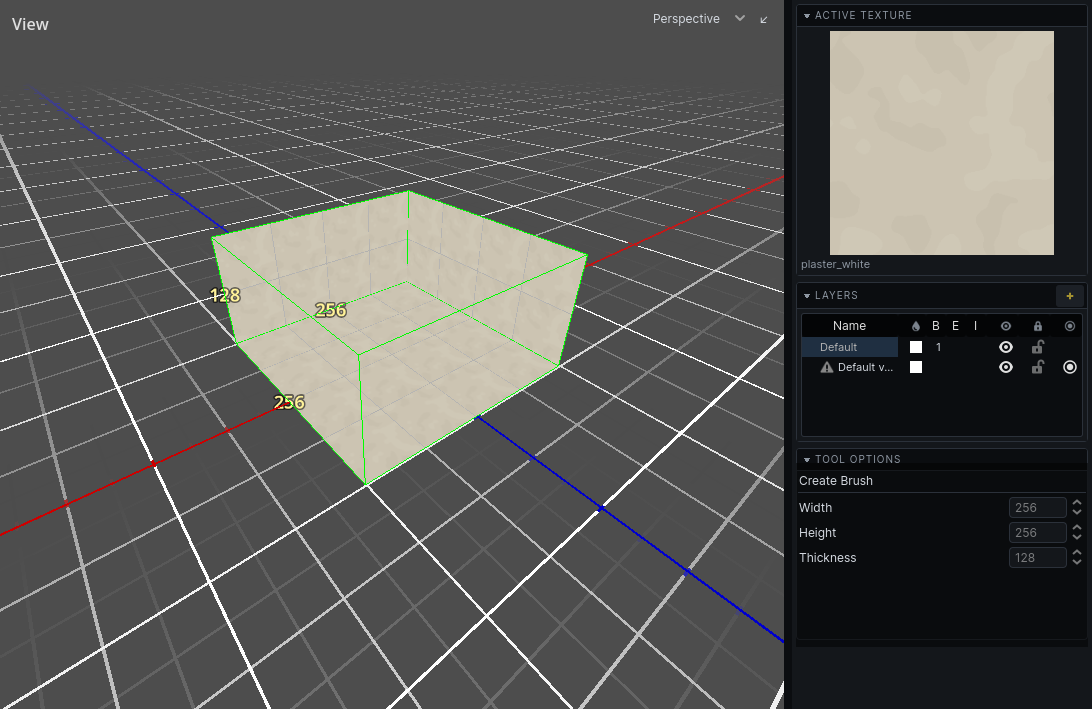Change the Default v... layer color swatch
The width and height of the screenshot is (1092, 709).
pos(916,367)
